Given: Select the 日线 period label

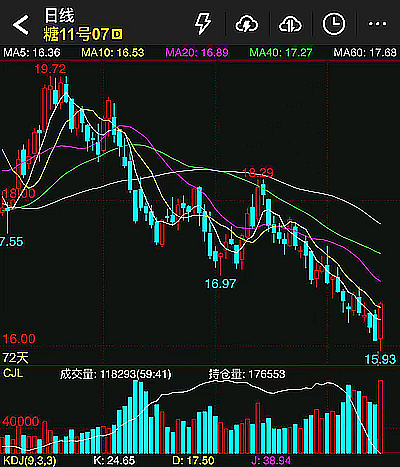Looking at the screenshot, I should 59,16.
